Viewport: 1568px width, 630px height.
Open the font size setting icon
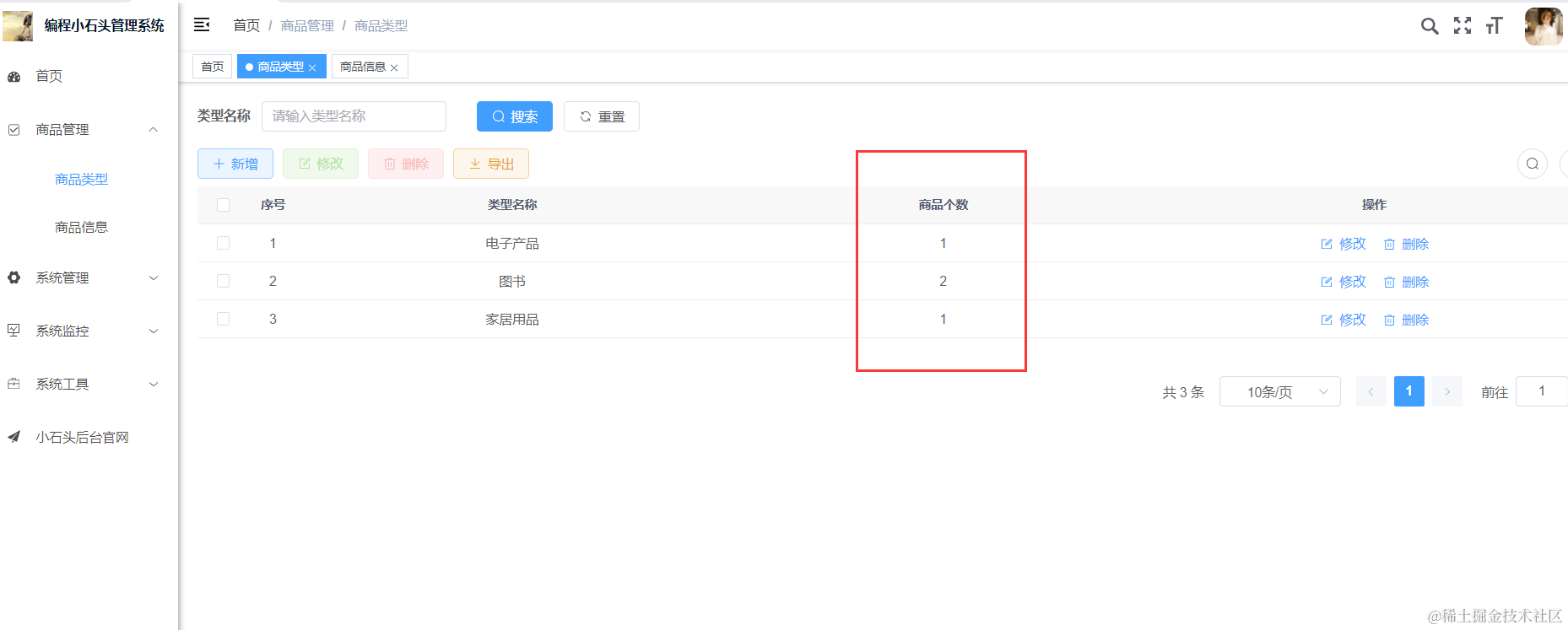1494,26
